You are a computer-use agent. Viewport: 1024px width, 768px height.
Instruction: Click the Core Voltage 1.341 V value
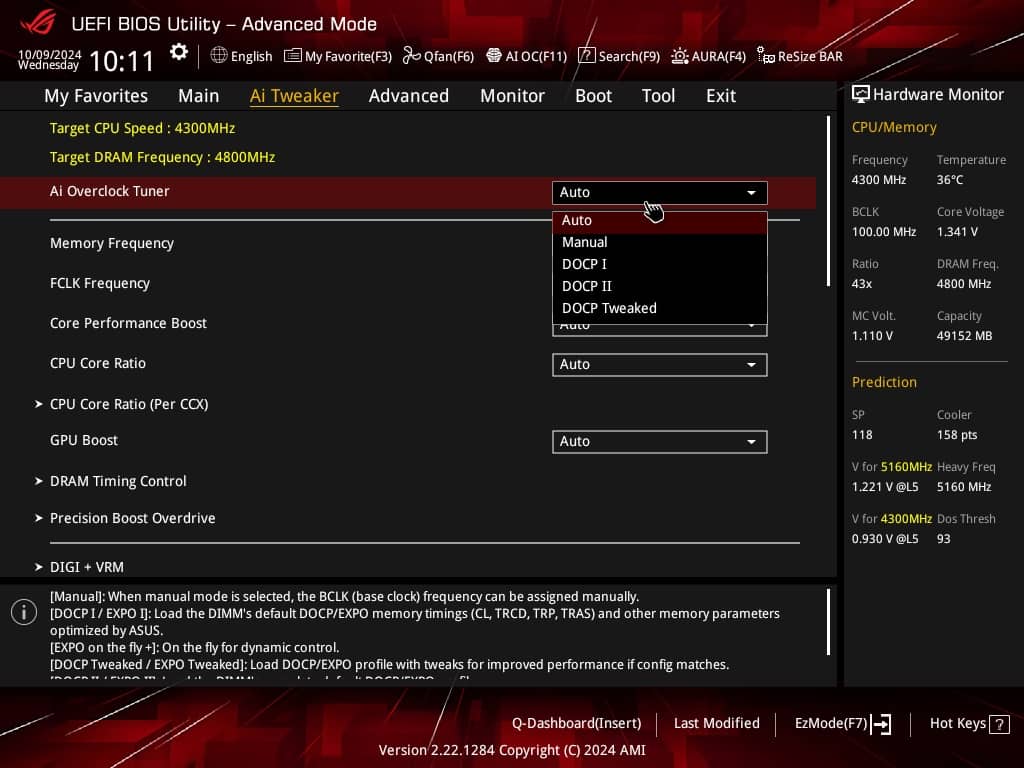957,232
